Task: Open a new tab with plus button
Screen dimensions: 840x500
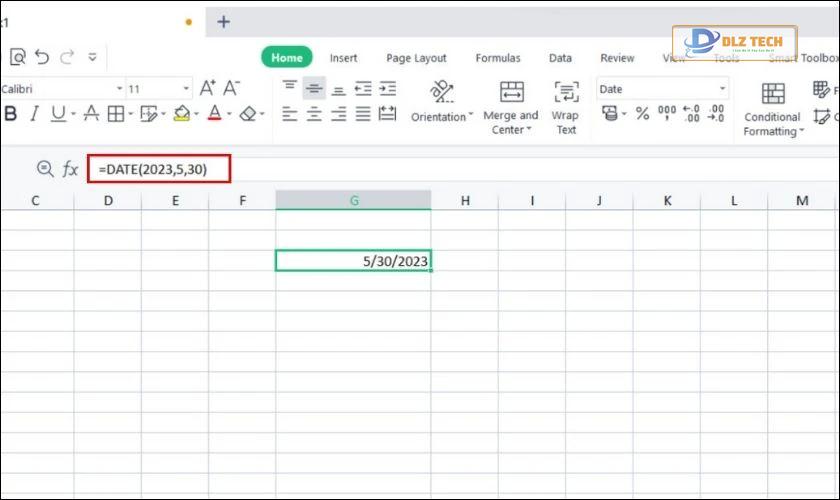Action: point(223,22)
